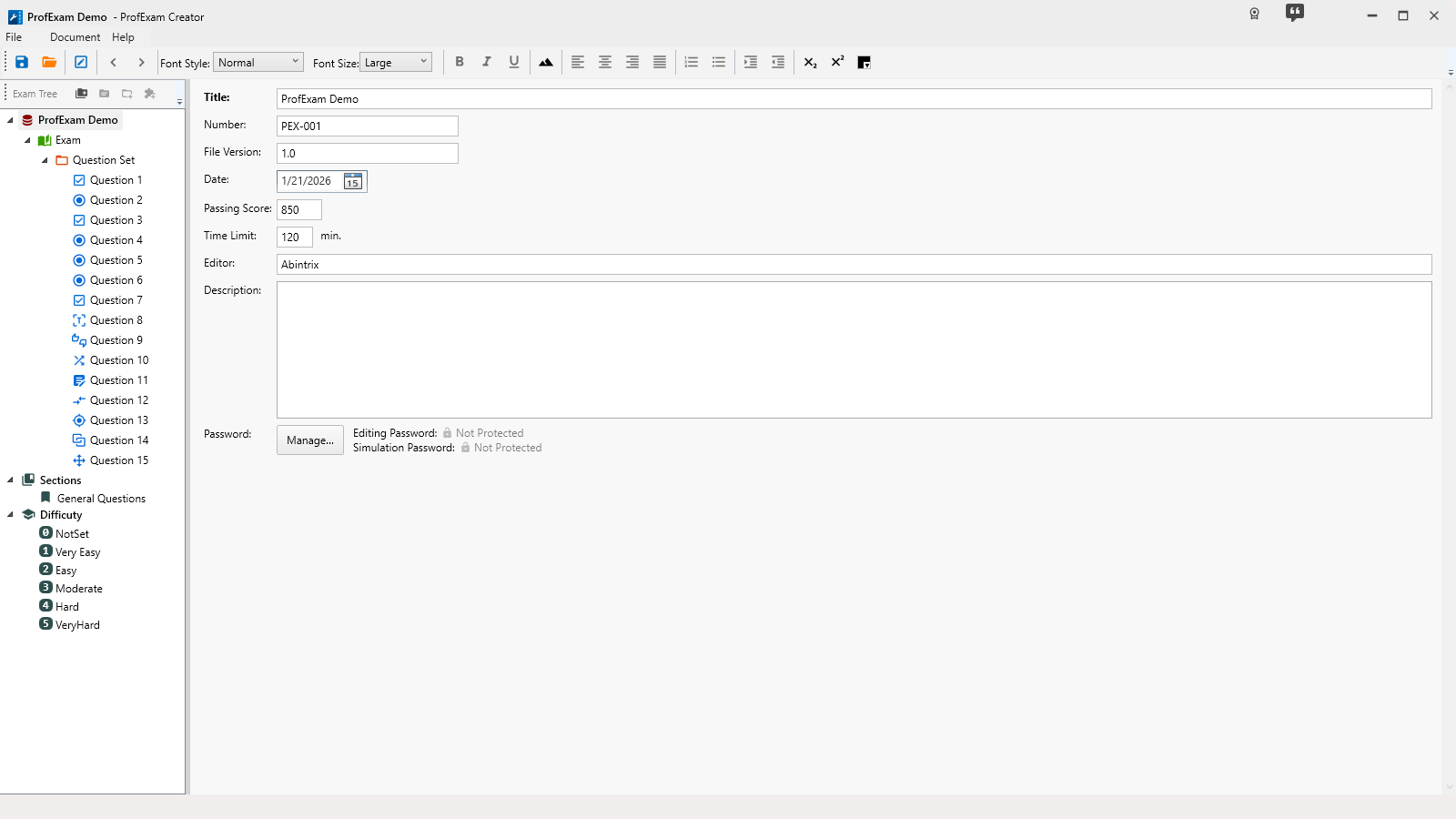
Task: Click the Save icon in toolbar
Action: coord(22,62)
